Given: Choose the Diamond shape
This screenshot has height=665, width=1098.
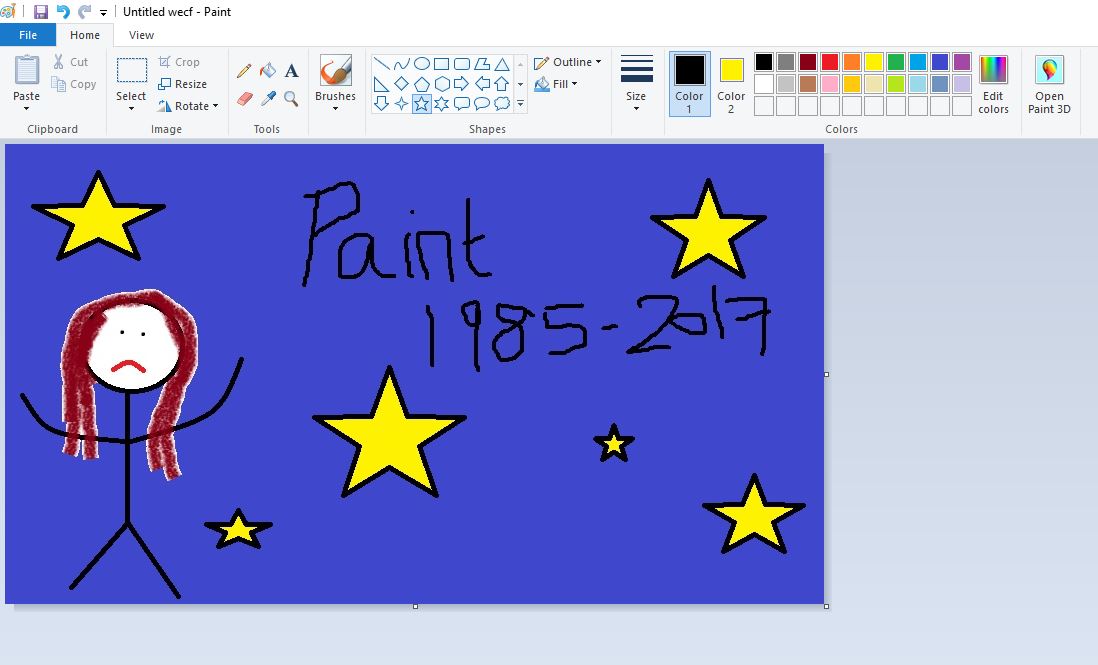Looking at the screenshot, I should pos(401,84).
